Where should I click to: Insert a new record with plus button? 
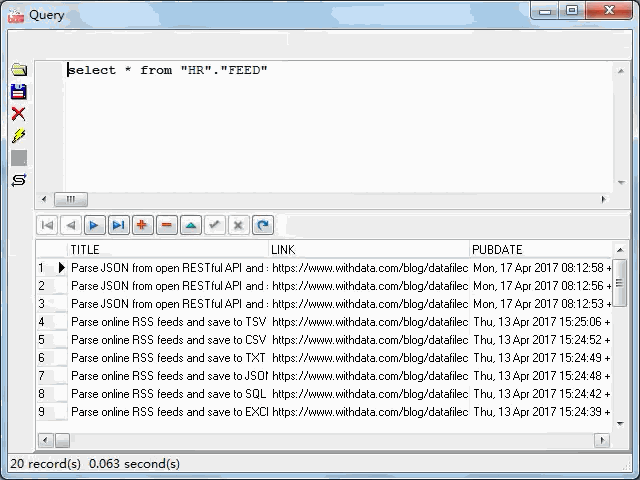tap(143, 225)
